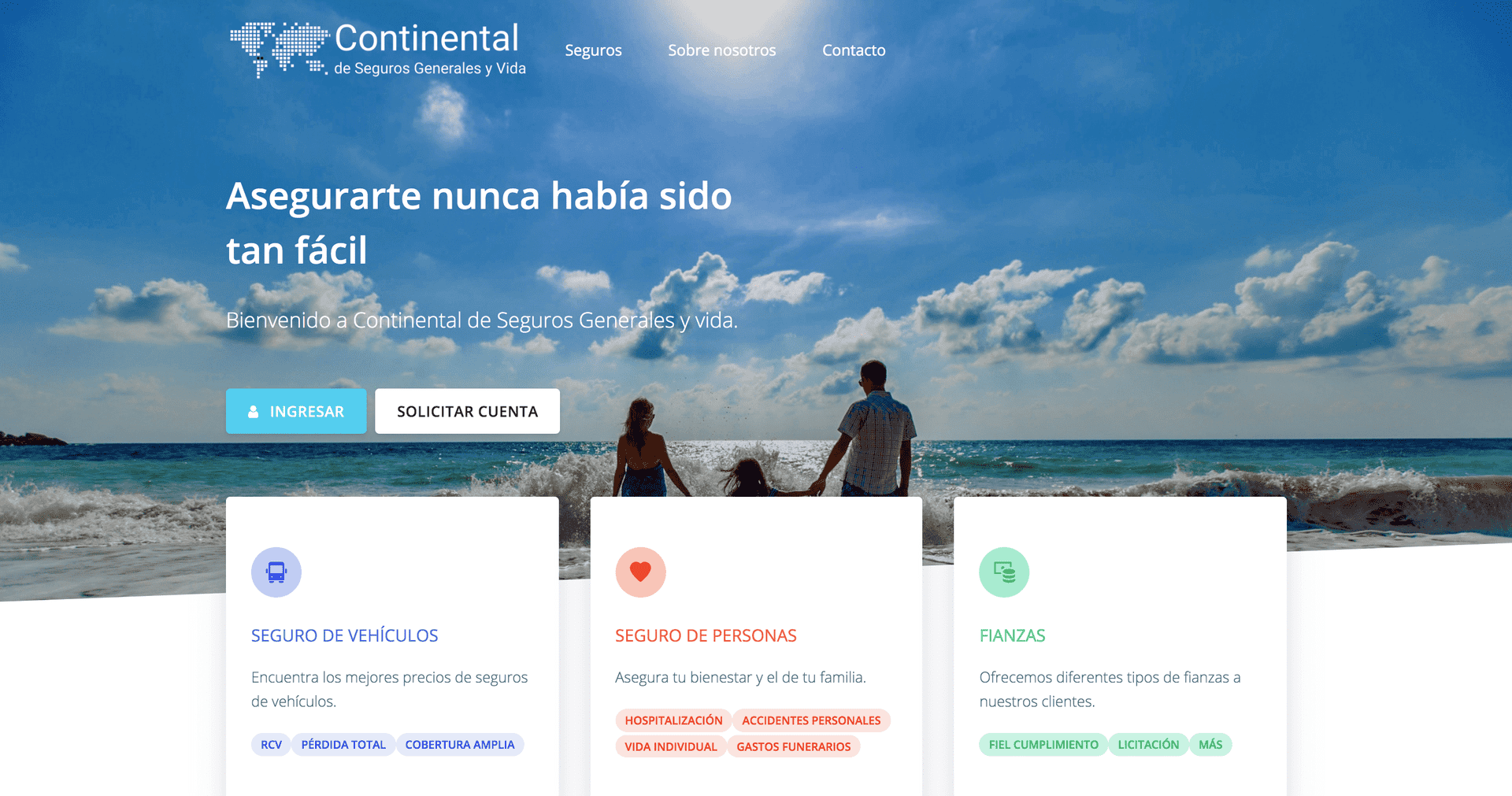1512x796 pixels.
Task: Select the FIEL CUMPLIMIENTO tag
Action: point(1043,745)
